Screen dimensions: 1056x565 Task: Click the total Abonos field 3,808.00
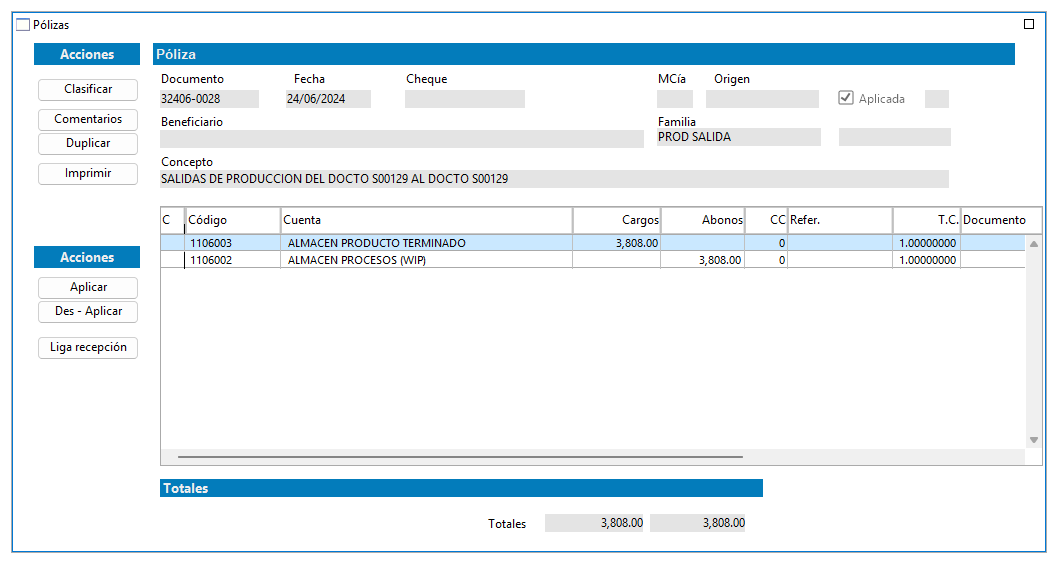(698, 523)
